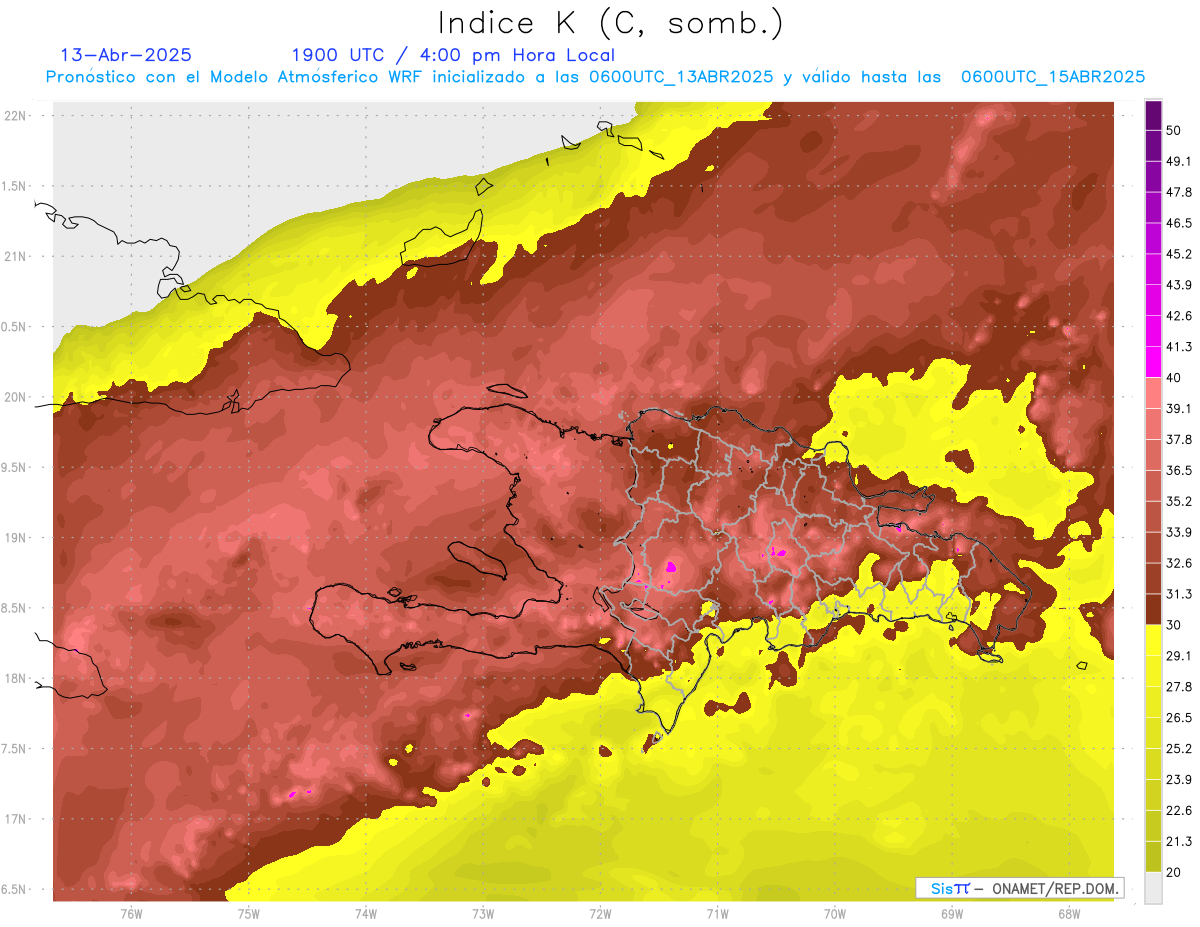Viewport: 1200px width, 927px height.
Task: Click the "17N" latitude label
Action: 16,819
